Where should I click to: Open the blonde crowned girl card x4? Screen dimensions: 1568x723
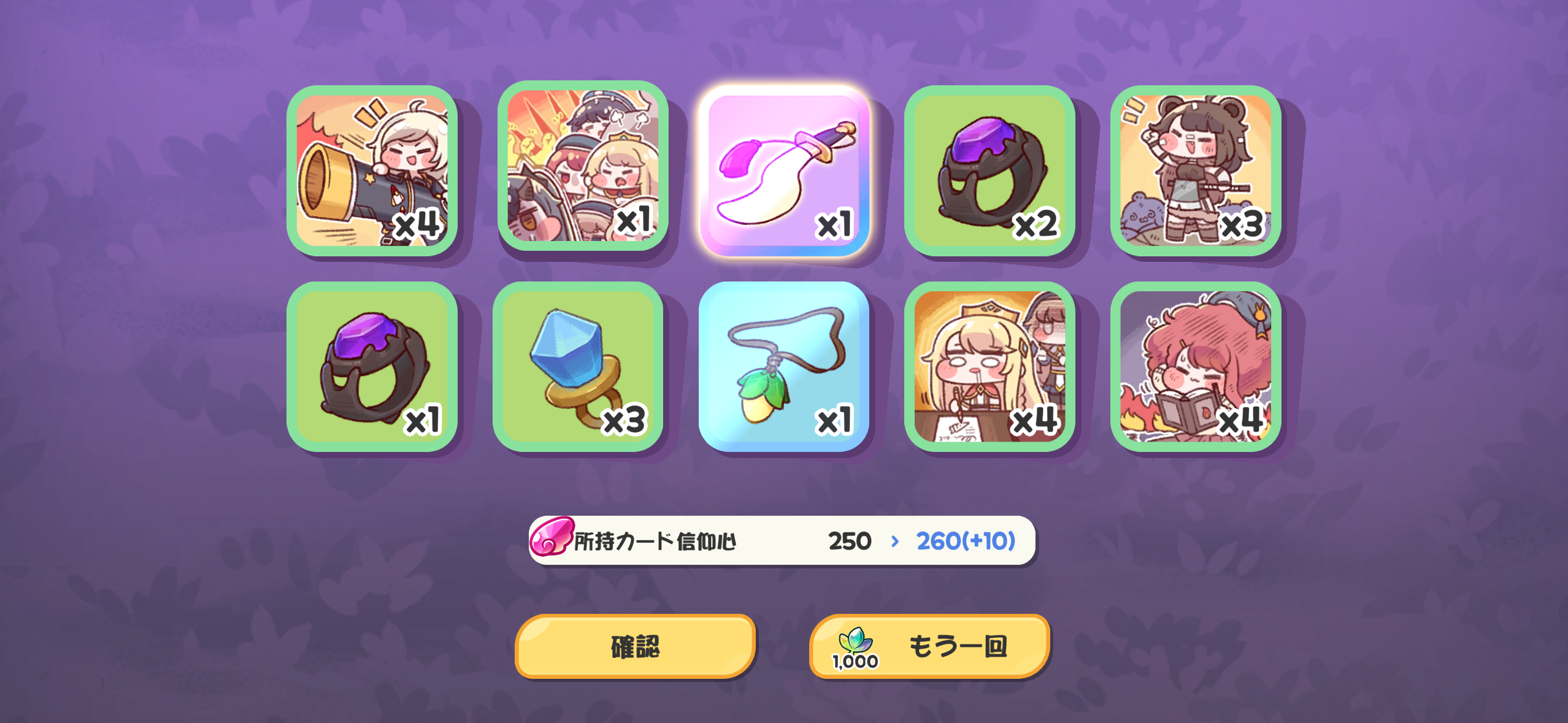990,367
